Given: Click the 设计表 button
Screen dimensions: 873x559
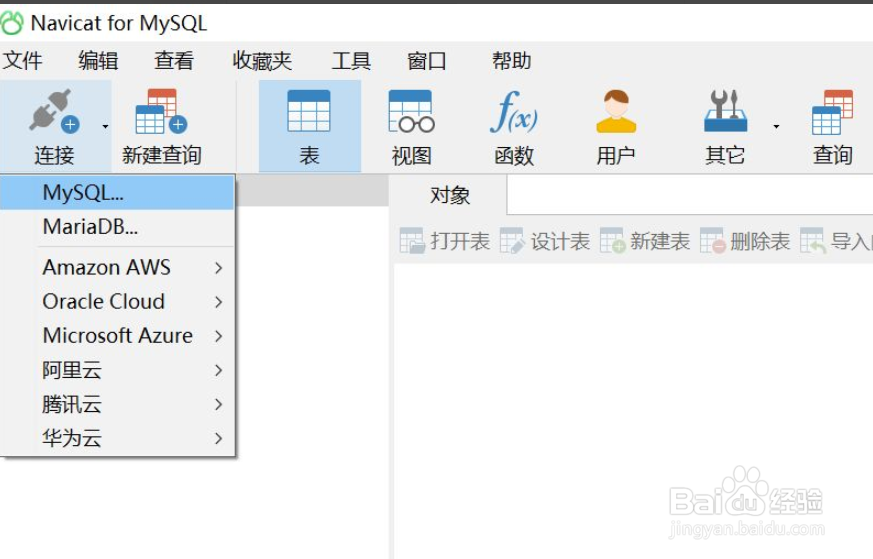Looking at the screenshot, I should pos(545,241).
